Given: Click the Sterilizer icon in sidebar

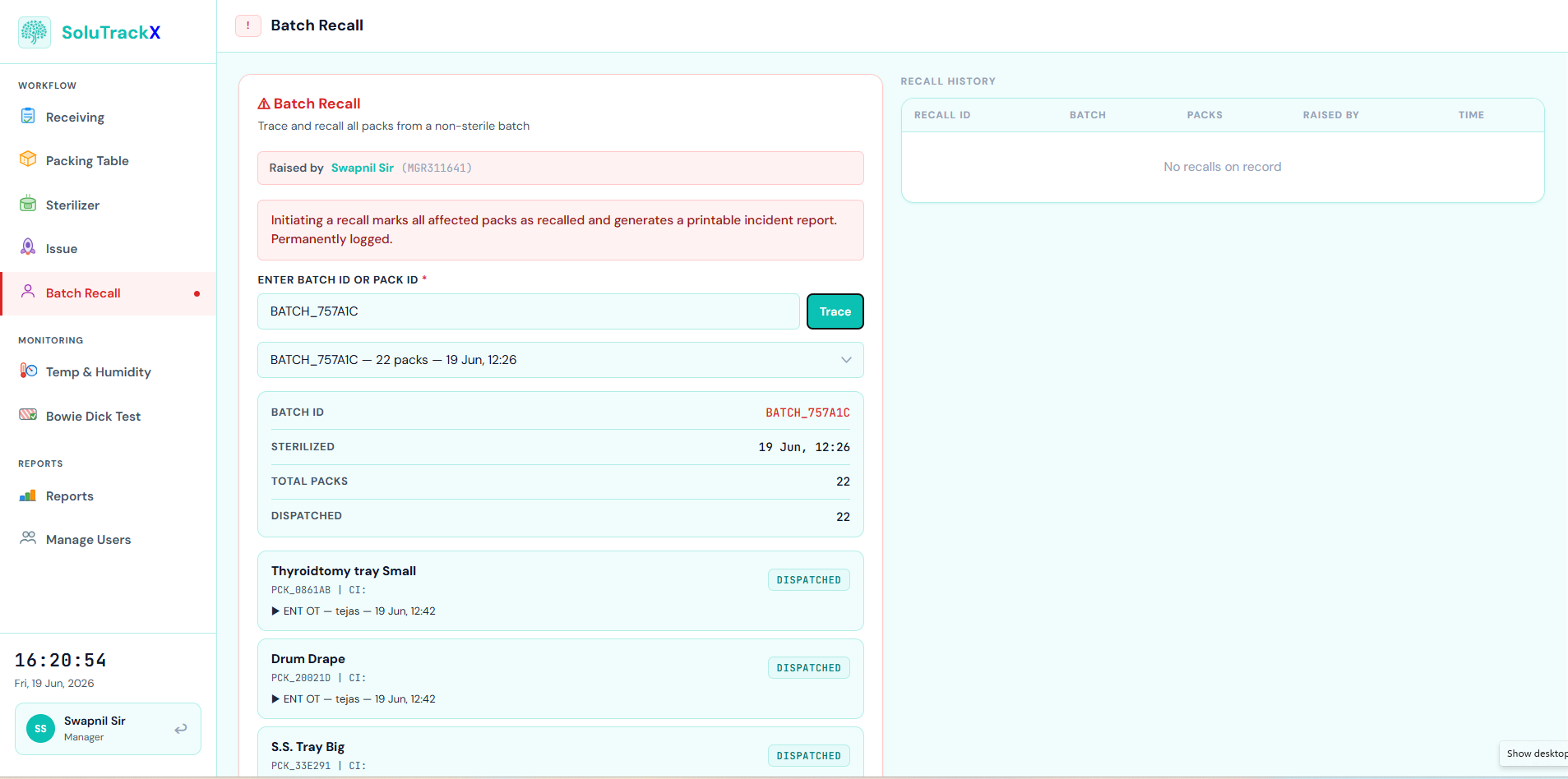Looking at the screenshot, I should click(x=28, y=204).
